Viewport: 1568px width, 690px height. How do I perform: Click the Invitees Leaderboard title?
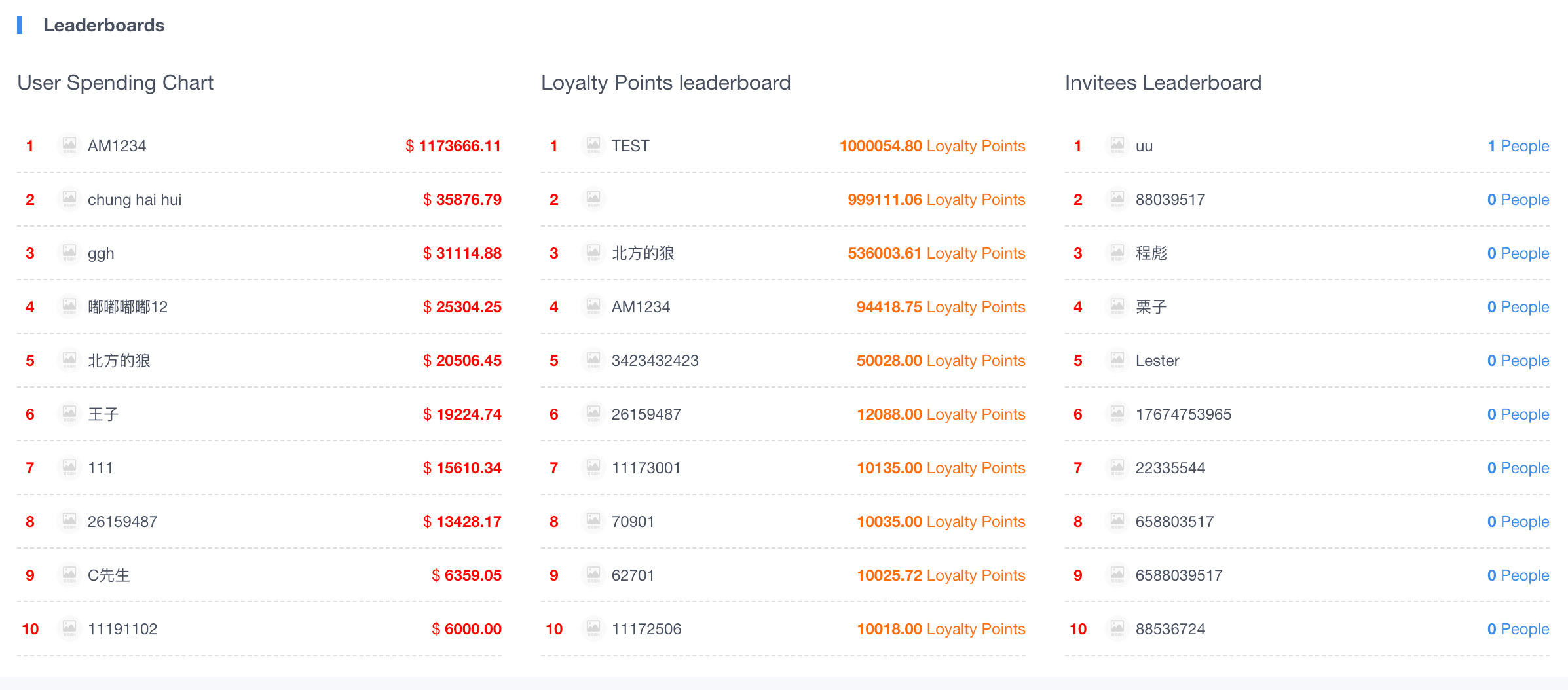1163,83
